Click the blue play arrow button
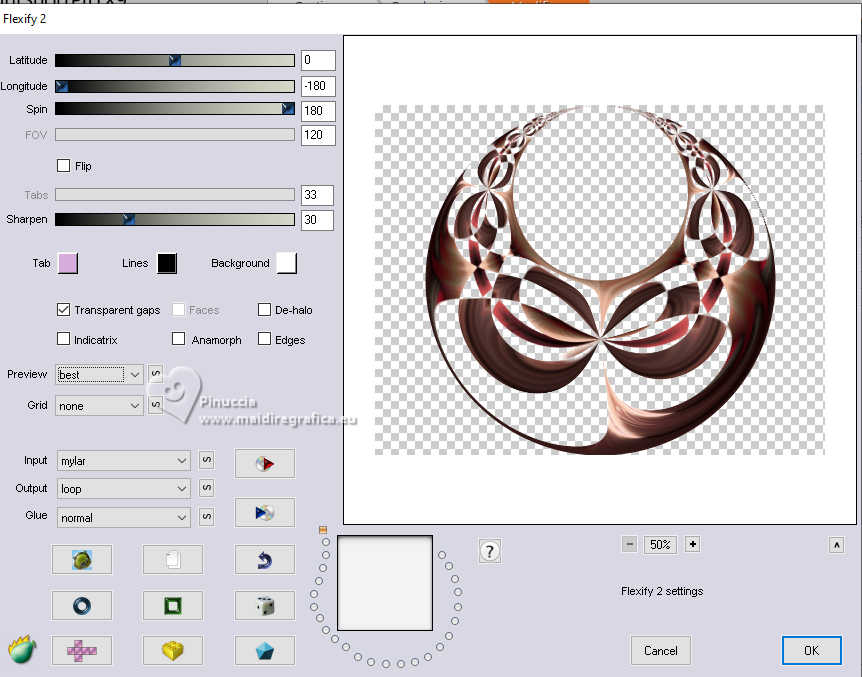This screenshot has height=677, width=862. click(264, 513)
